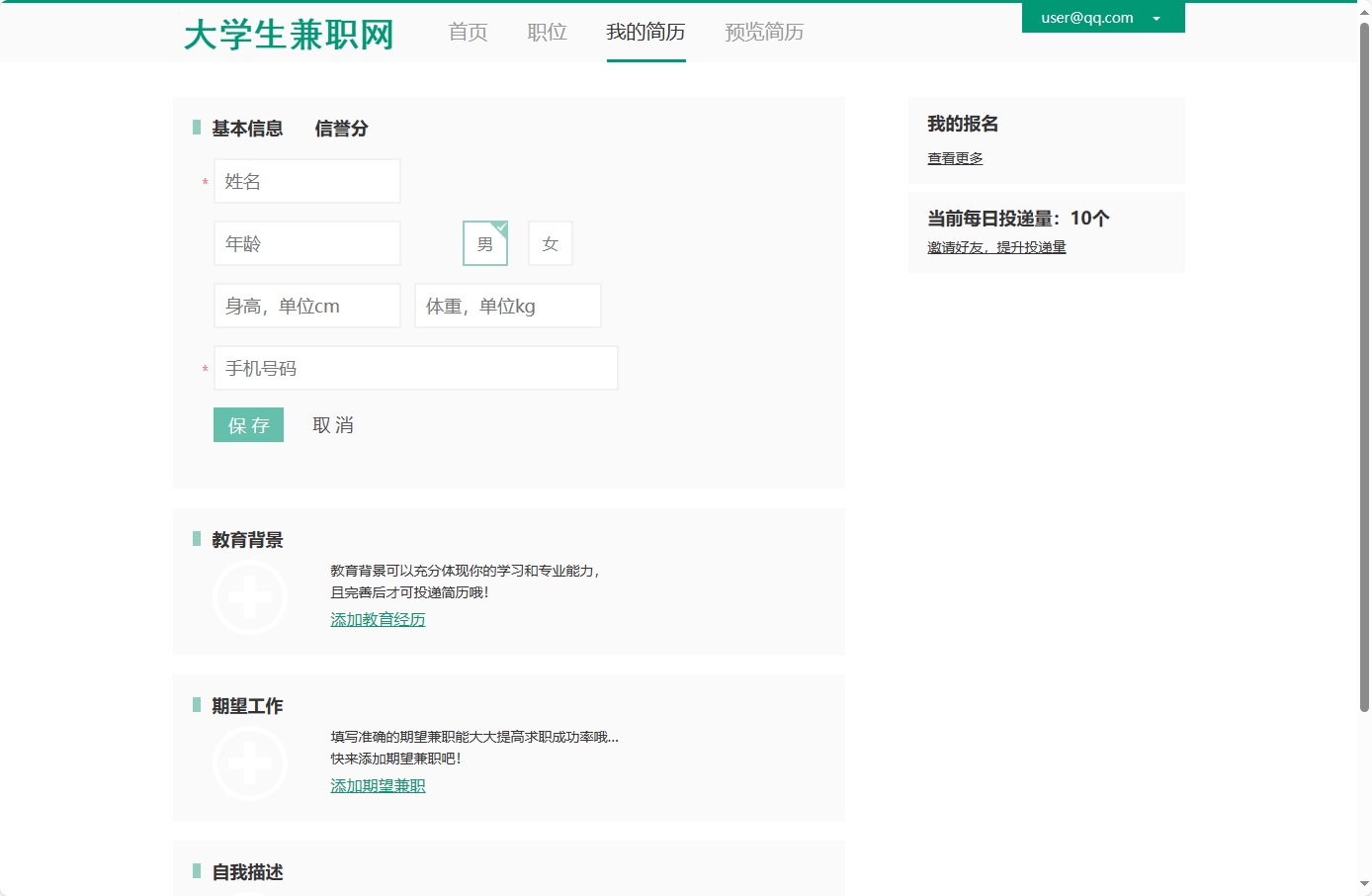Switch to the 信誉分 tab
This screenshot has width=1372, height=896.
[341, 128]
